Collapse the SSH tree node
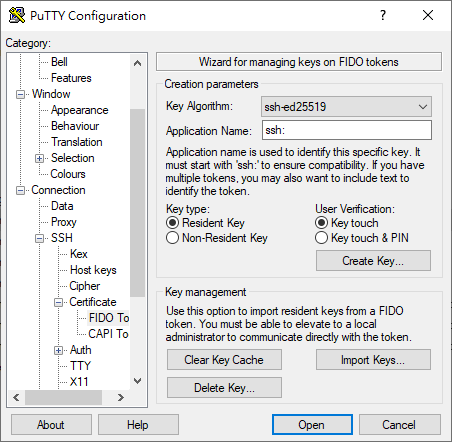Viewport: 452px width, 442px height. pyautogui.click(x=39, y=238)
